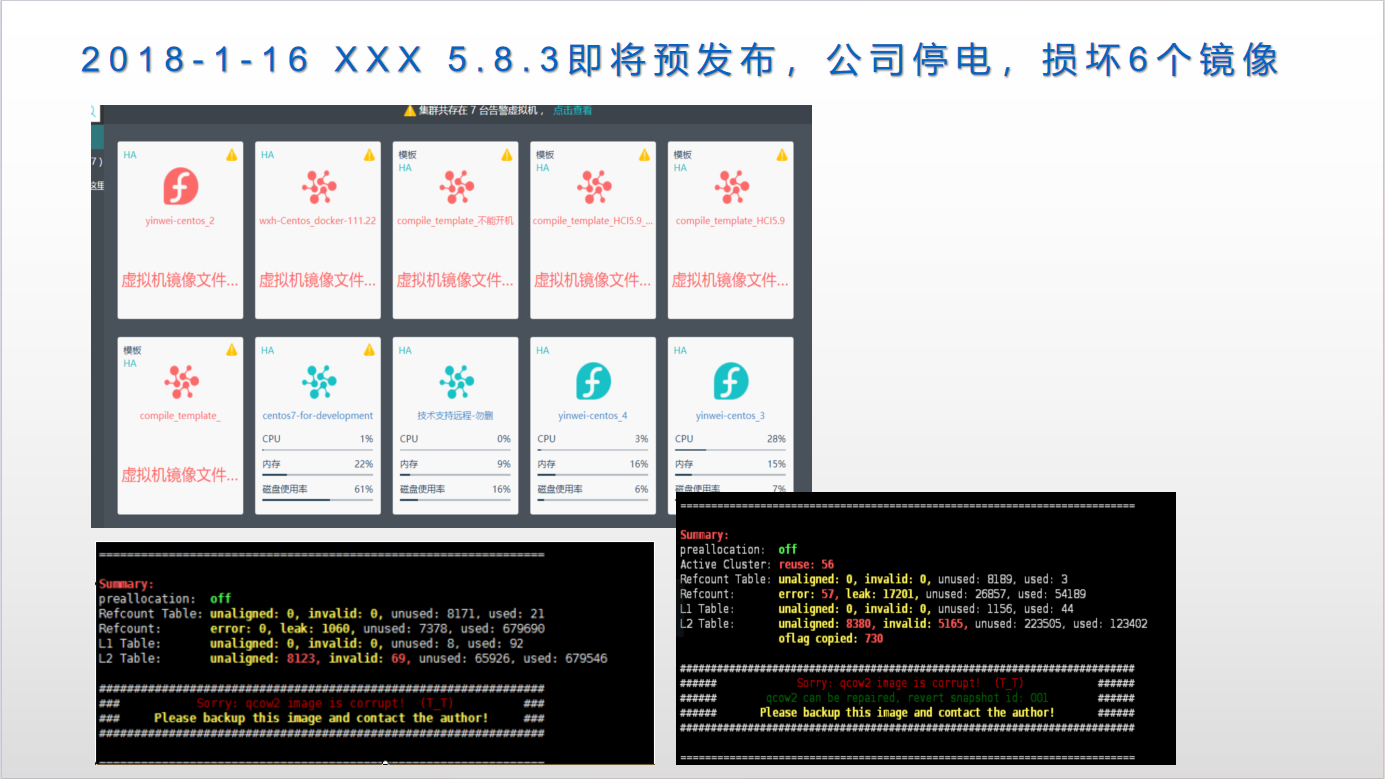Screen dimensions: 1385x779
Task: Click the CentOS cluster icon on wxh-Centos_docker-111.22
Action: point(318,186)
